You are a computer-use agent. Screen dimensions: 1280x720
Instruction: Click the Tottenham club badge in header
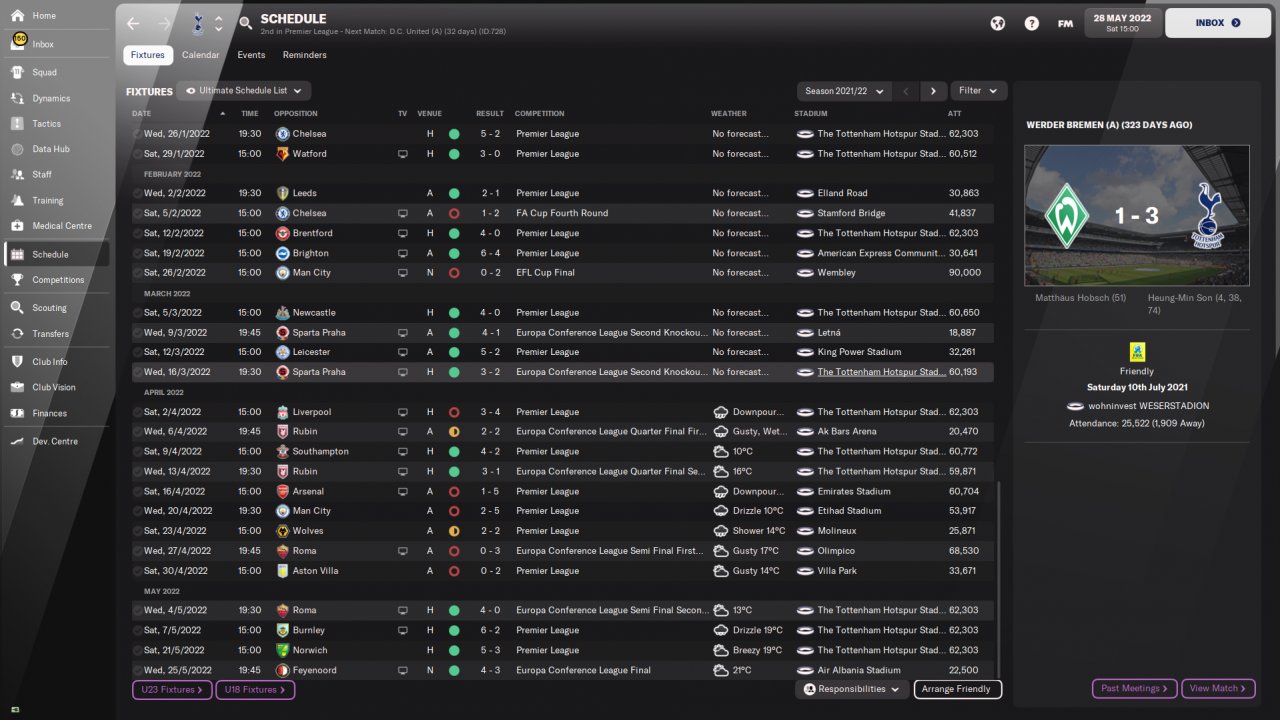[x=197, y=22]
